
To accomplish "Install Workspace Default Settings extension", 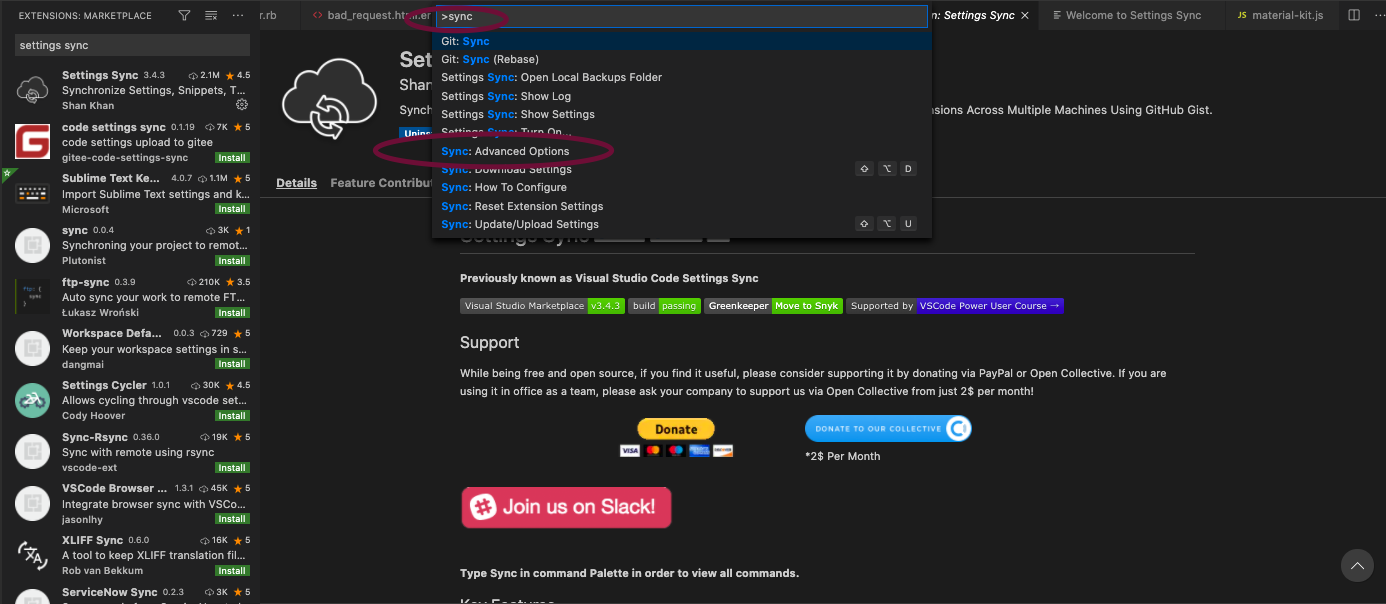I will click(232, 364).
